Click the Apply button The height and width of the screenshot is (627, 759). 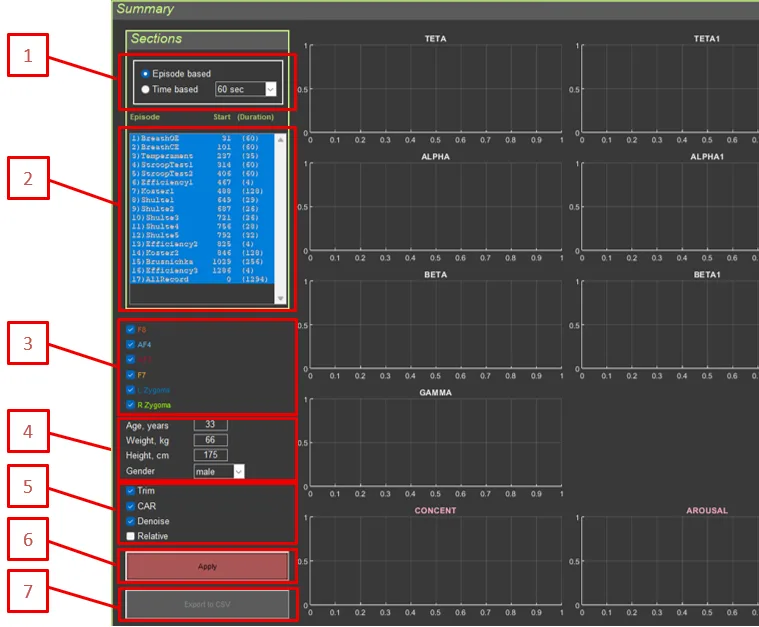[x=207, y=566]
